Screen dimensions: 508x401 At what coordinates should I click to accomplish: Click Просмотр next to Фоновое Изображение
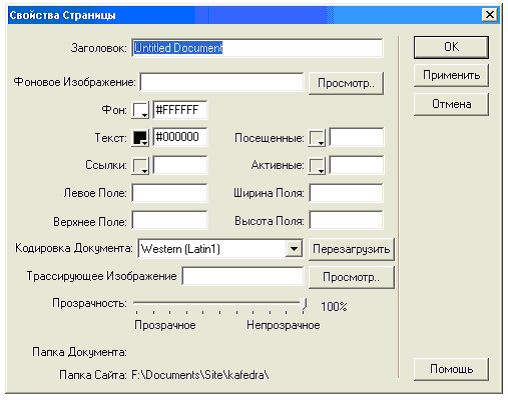tap(346, 83)
